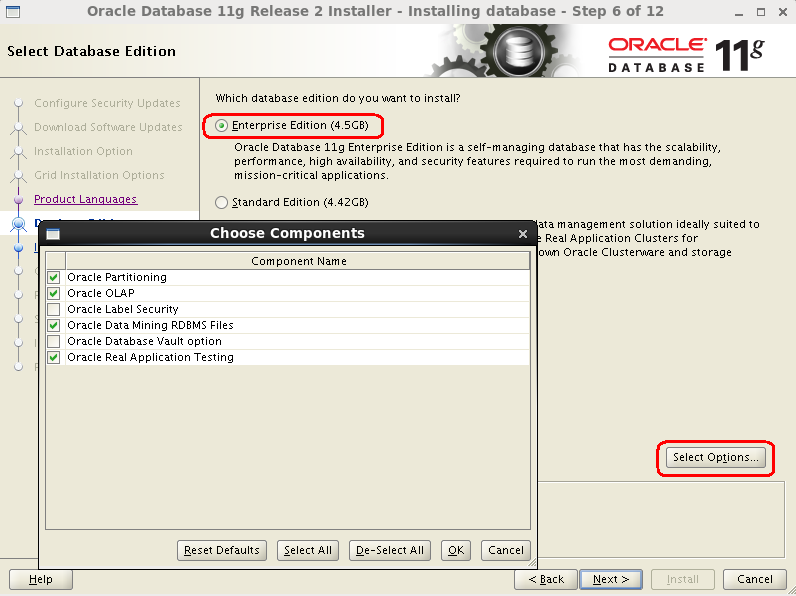Screen dimensions: 796x596
Task: Open the Select Options button
Action: 716,457
